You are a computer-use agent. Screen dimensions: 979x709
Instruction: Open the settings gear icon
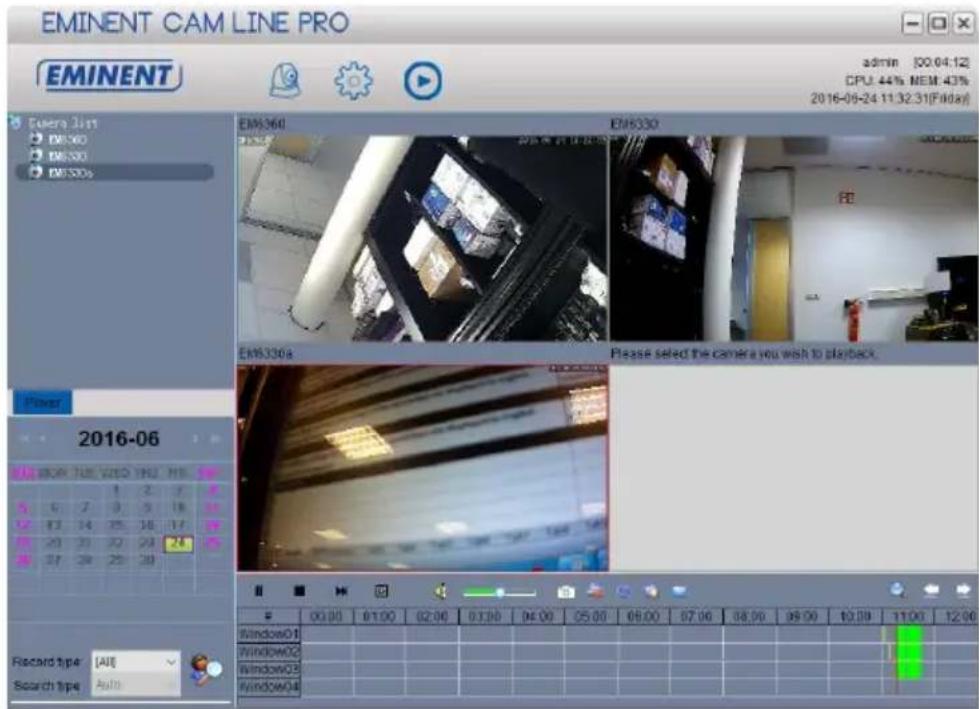(x=353, y=81)
